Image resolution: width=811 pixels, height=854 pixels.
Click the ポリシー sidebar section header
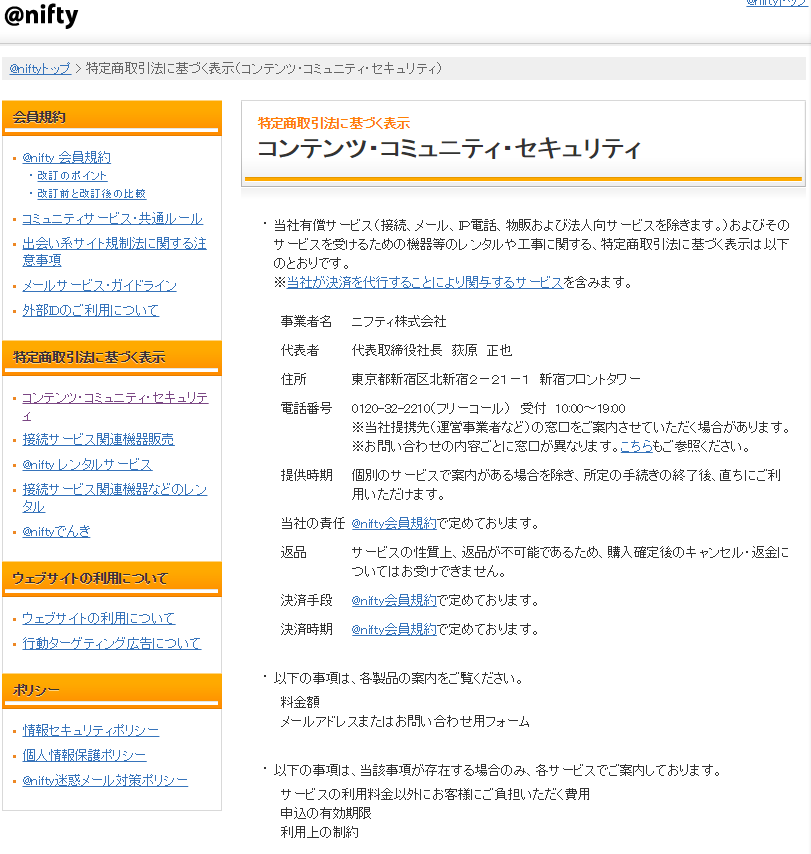point(112,691)
